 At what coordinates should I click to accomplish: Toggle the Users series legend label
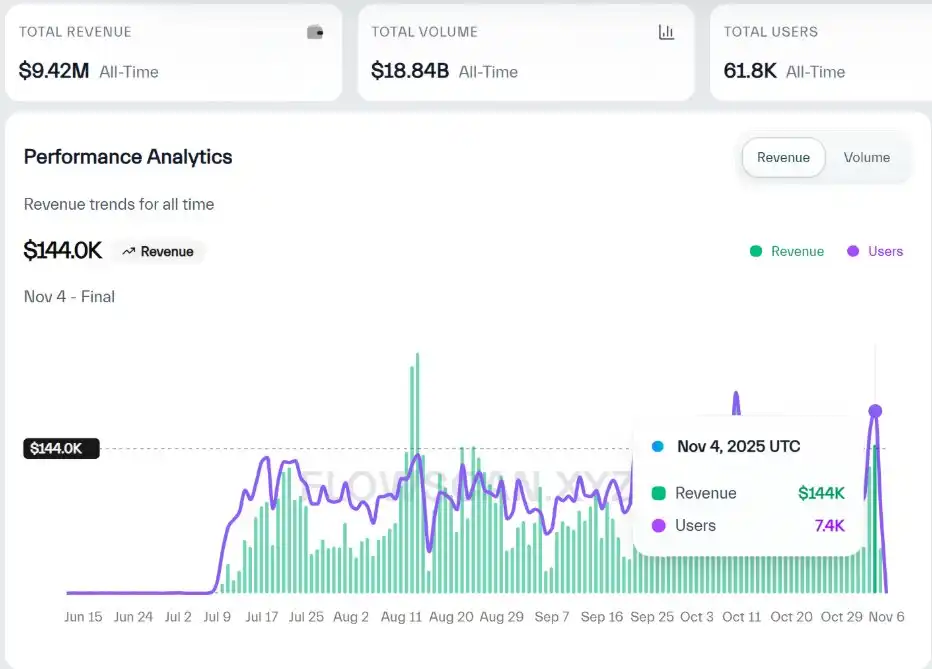click(885, 251)
